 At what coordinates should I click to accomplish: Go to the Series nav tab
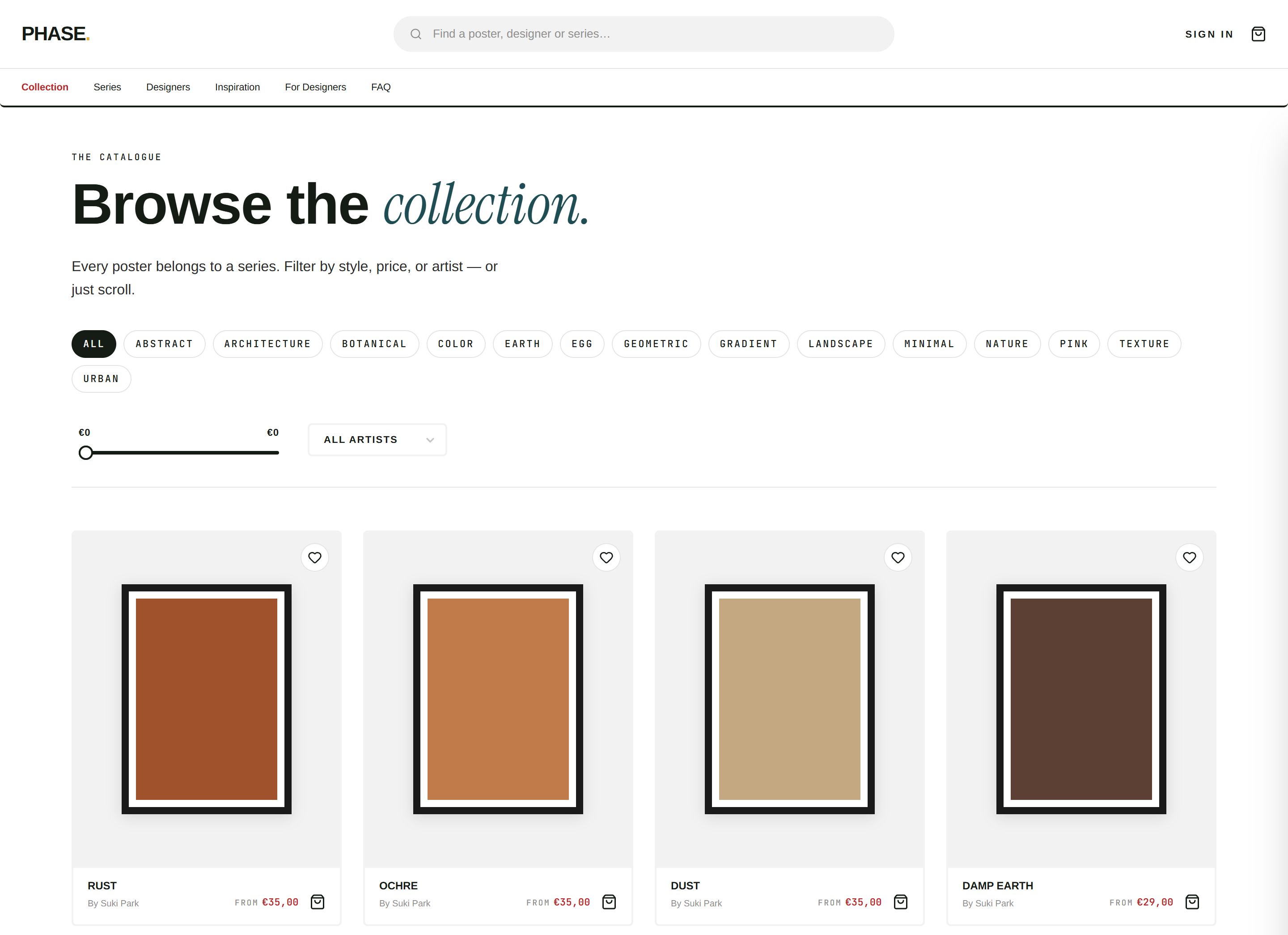[107, 87]
